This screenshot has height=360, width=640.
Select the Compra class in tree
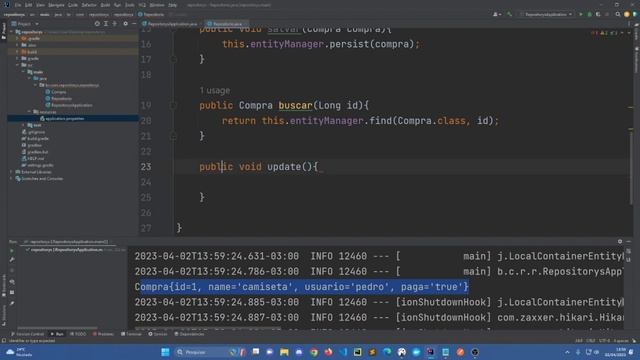pos(56,92)
